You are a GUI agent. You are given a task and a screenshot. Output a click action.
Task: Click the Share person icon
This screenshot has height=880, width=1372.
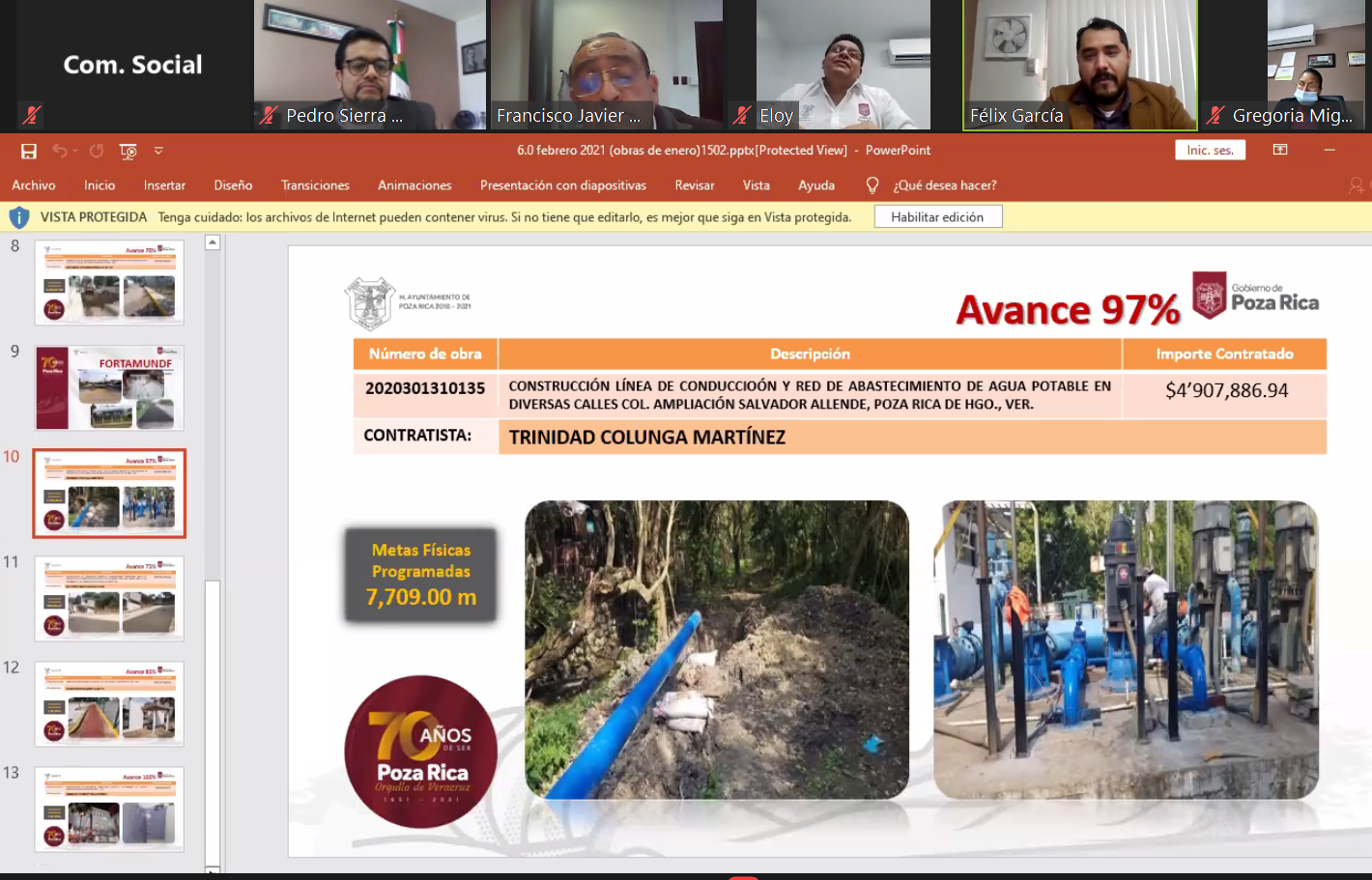tap(1357, 185)
